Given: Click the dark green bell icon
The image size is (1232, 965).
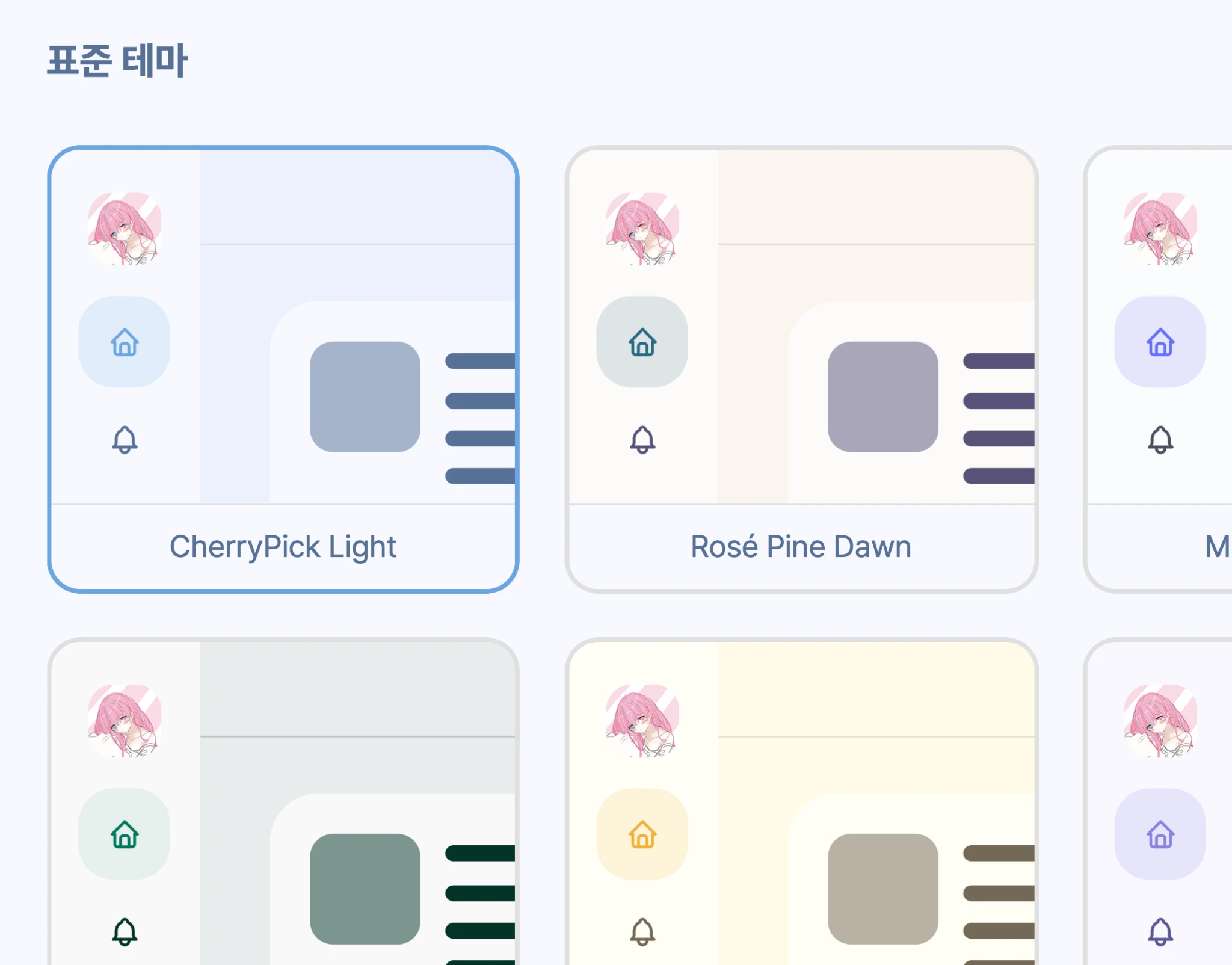Looking at the screenshot, I should [125, 931].
